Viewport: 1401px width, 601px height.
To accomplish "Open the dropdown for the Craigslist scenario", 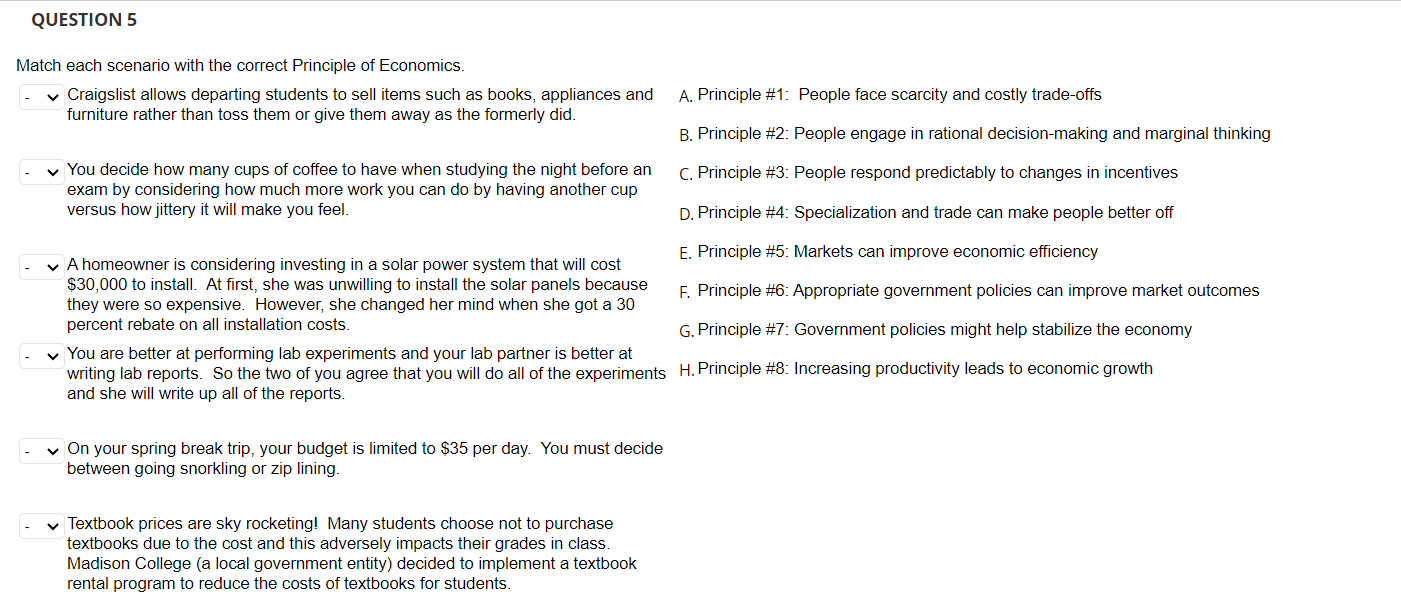I will pos(40,97).
